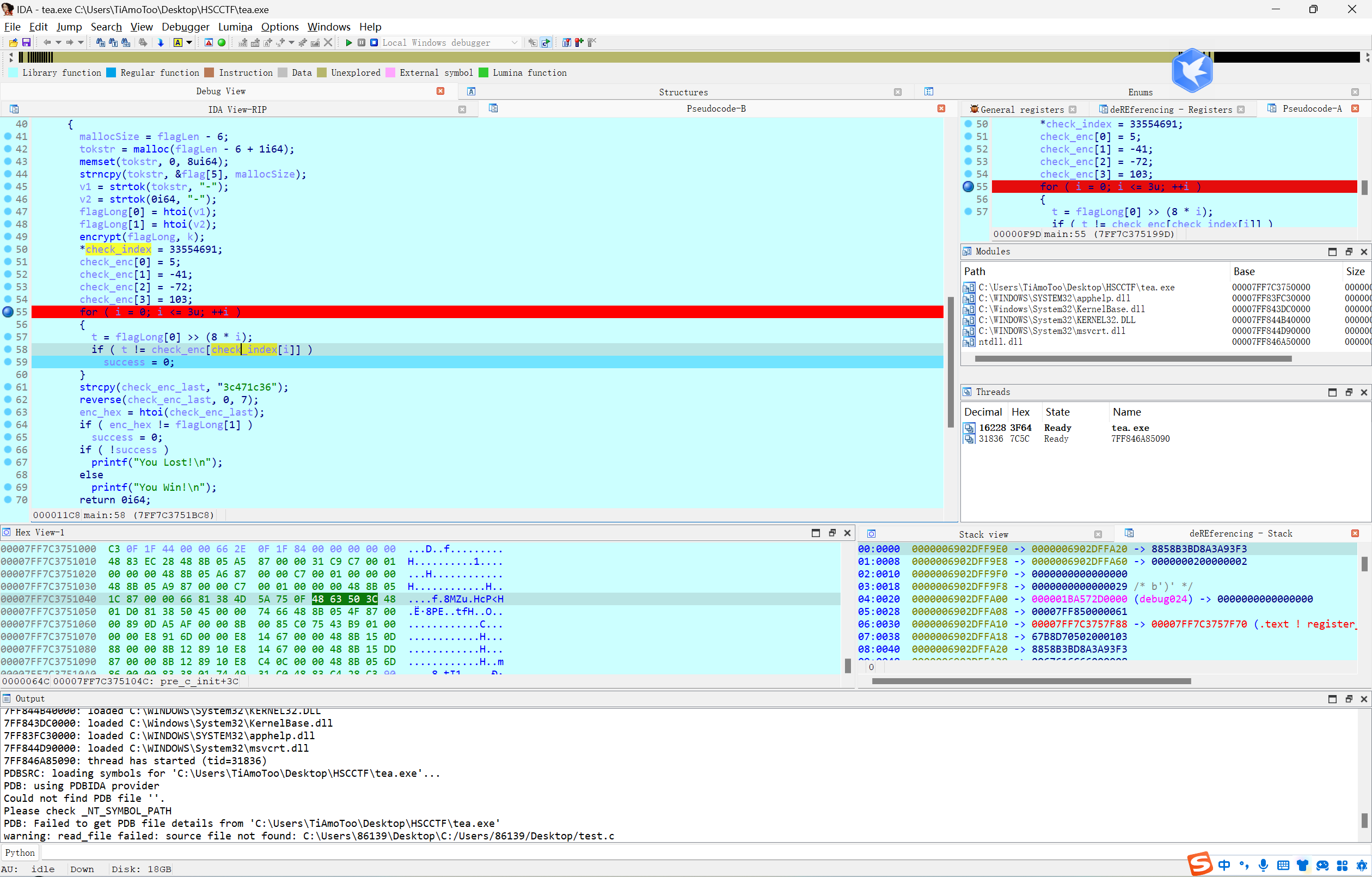Click the delete breakpoint toolbar icon
Screen dimensions: 1372x877
pos(592,43)
